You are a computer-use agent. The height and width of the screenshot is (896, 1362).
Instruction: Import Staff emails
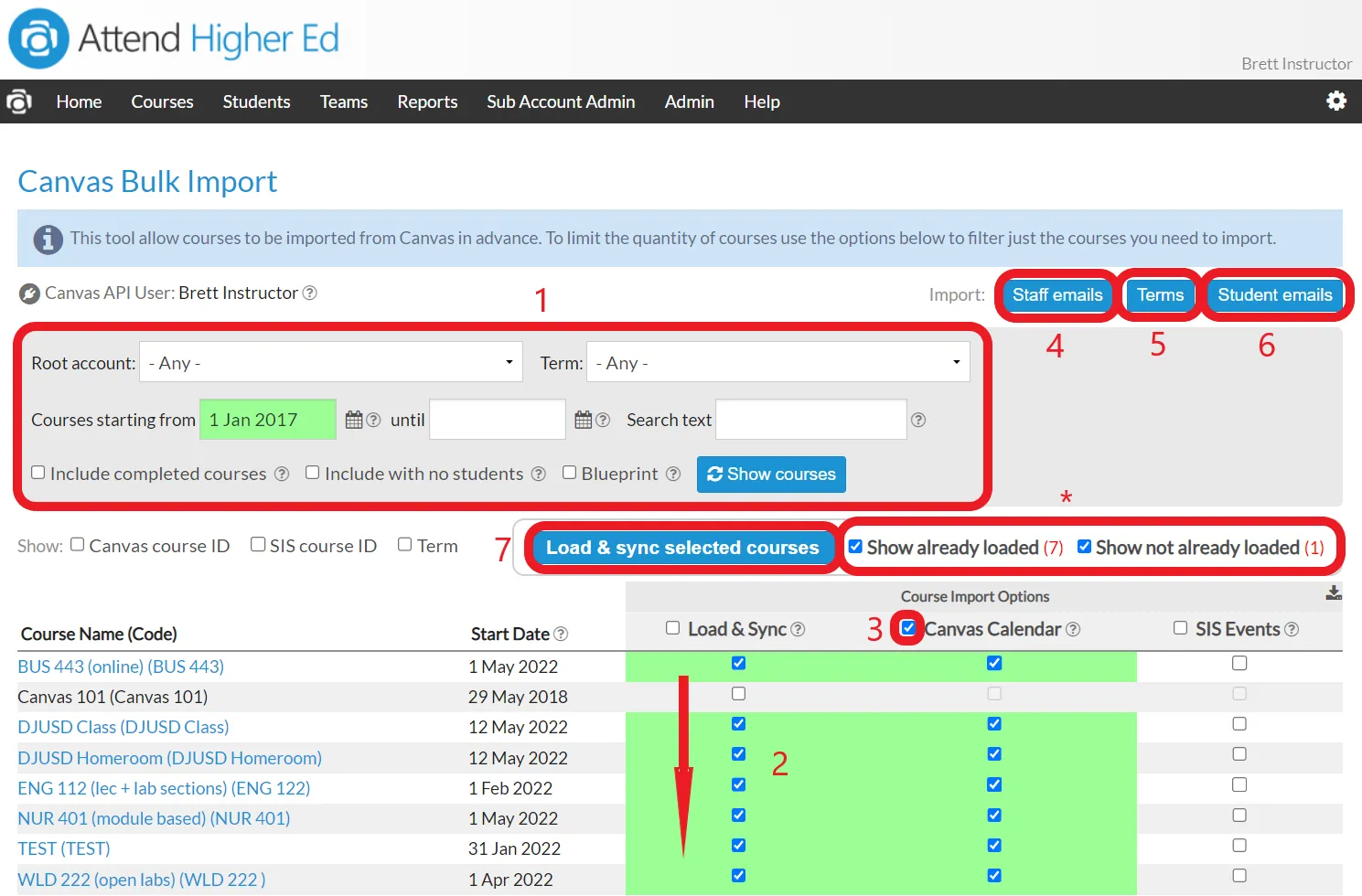(x=1057, y=294)
